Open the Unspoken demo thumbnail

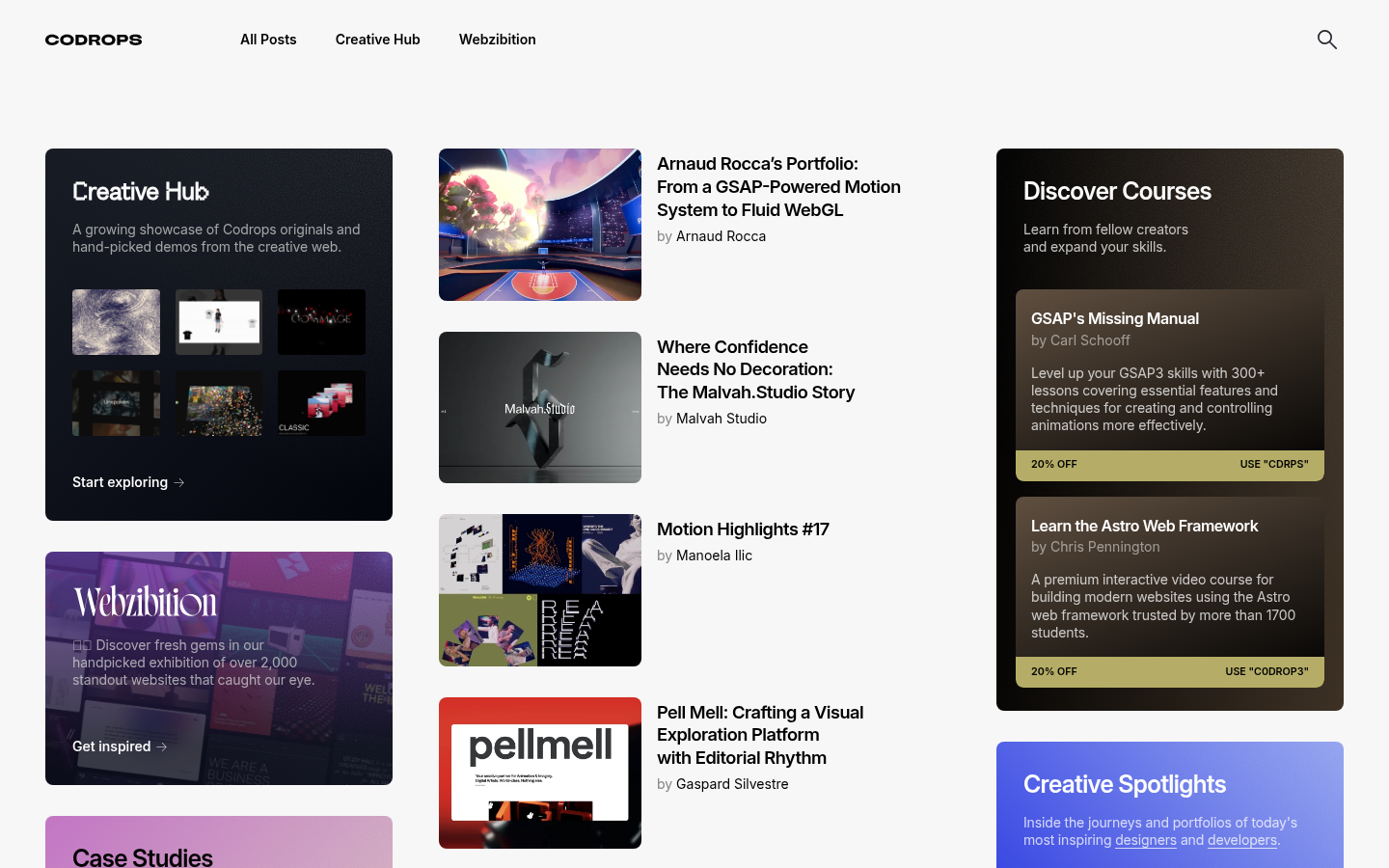pos(116,403)
